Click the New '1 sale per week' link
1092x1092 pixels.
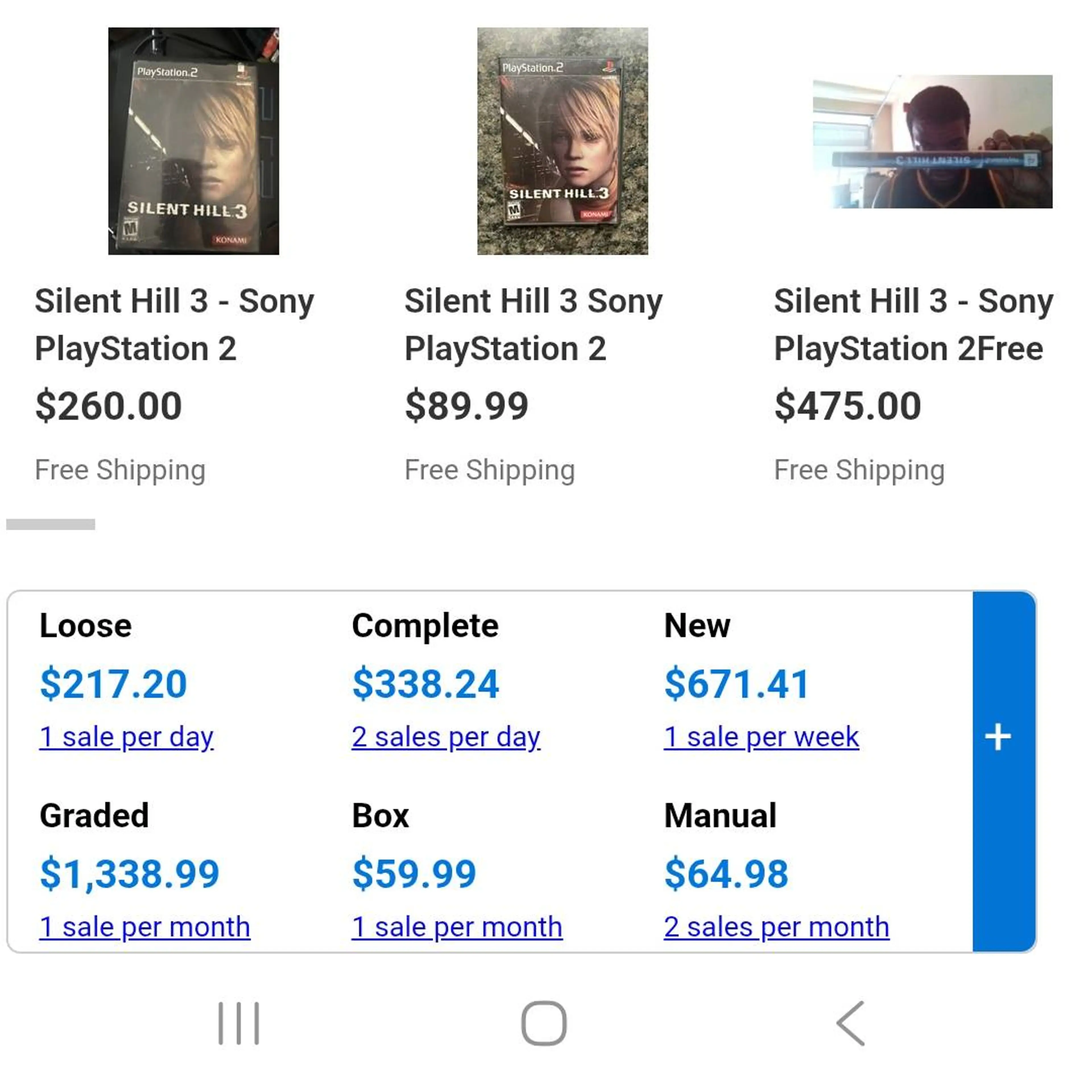point(761,737)
